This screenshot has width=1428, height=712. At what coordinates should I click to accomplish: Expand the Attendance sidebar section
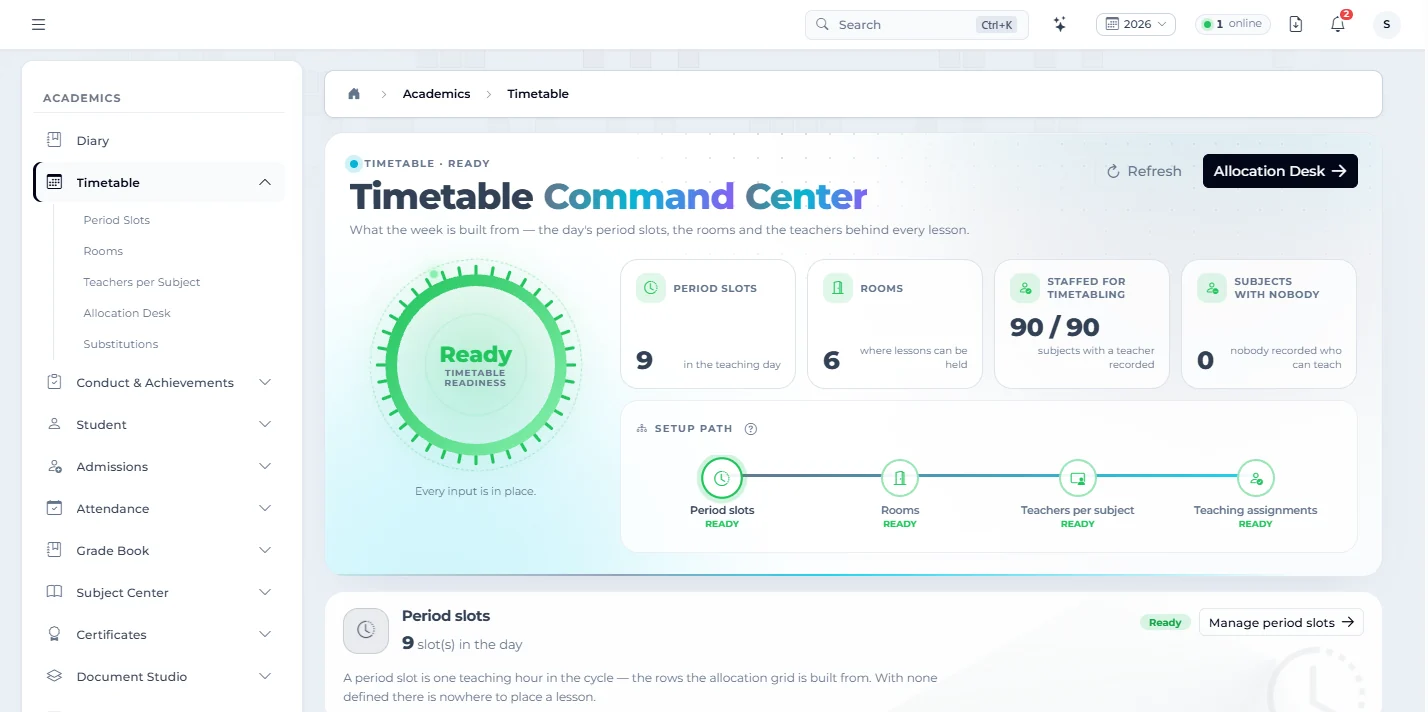[265, 508]
